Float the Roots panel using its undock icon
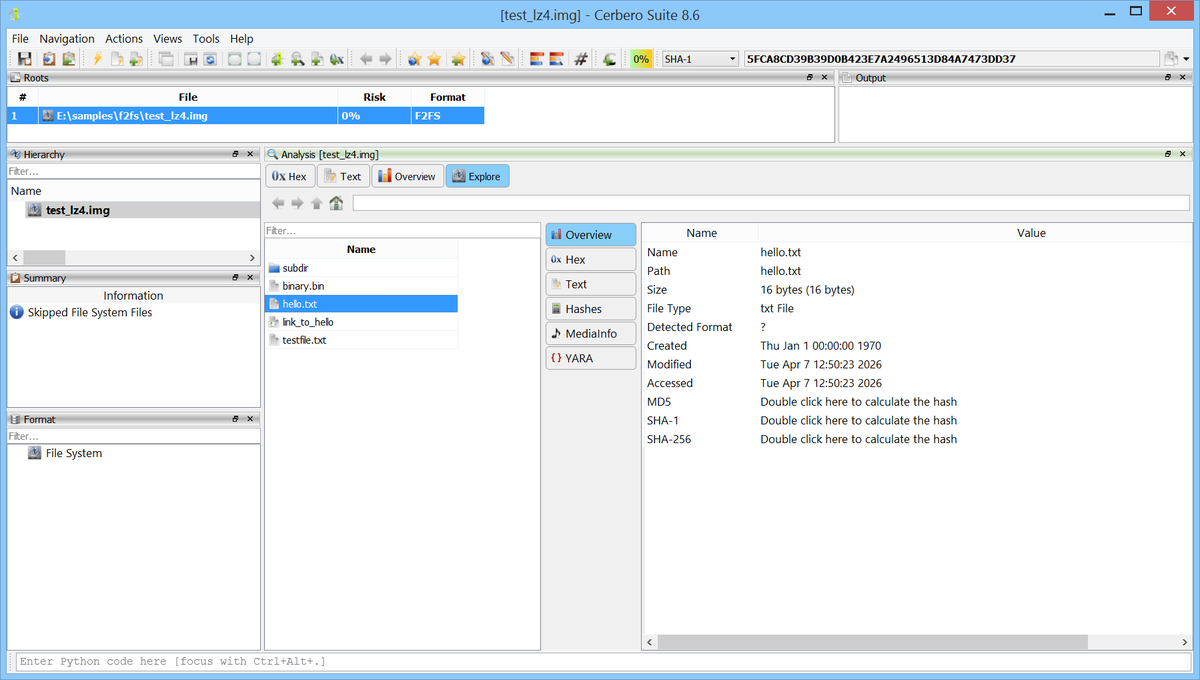This screenshot has height=680, width=1200. (810, 77)
